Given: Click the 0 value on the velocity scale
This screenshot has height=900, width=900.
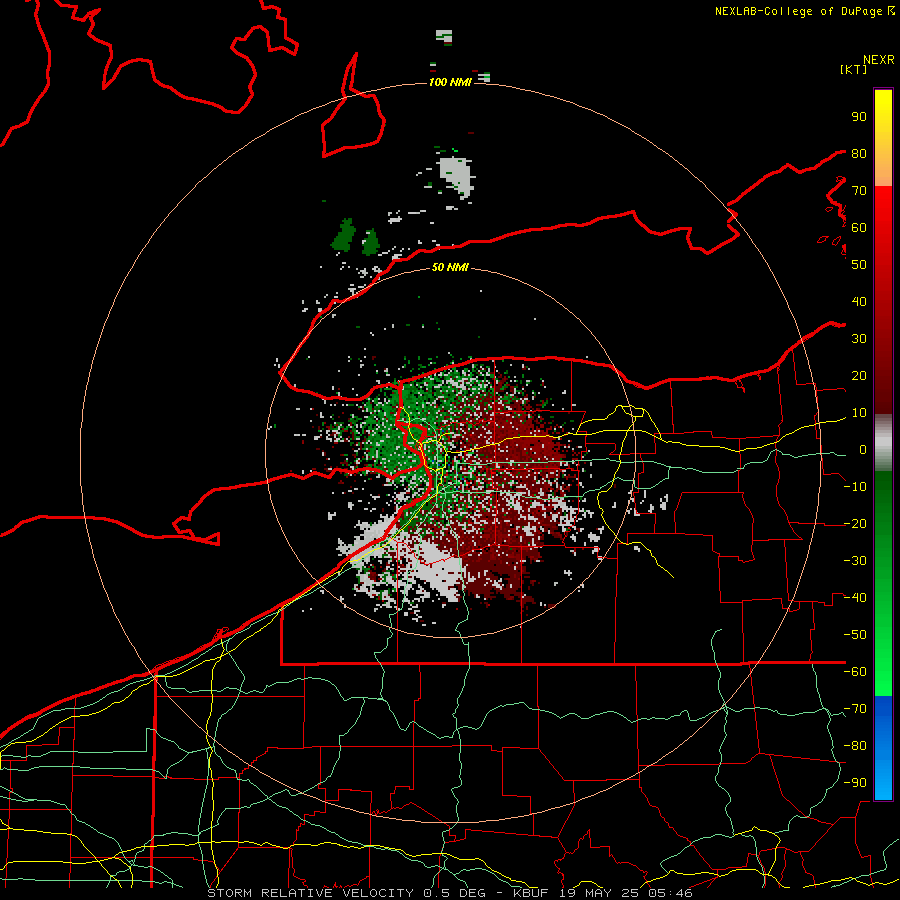Looking at the screenshot, I should (x=863, y=449).
